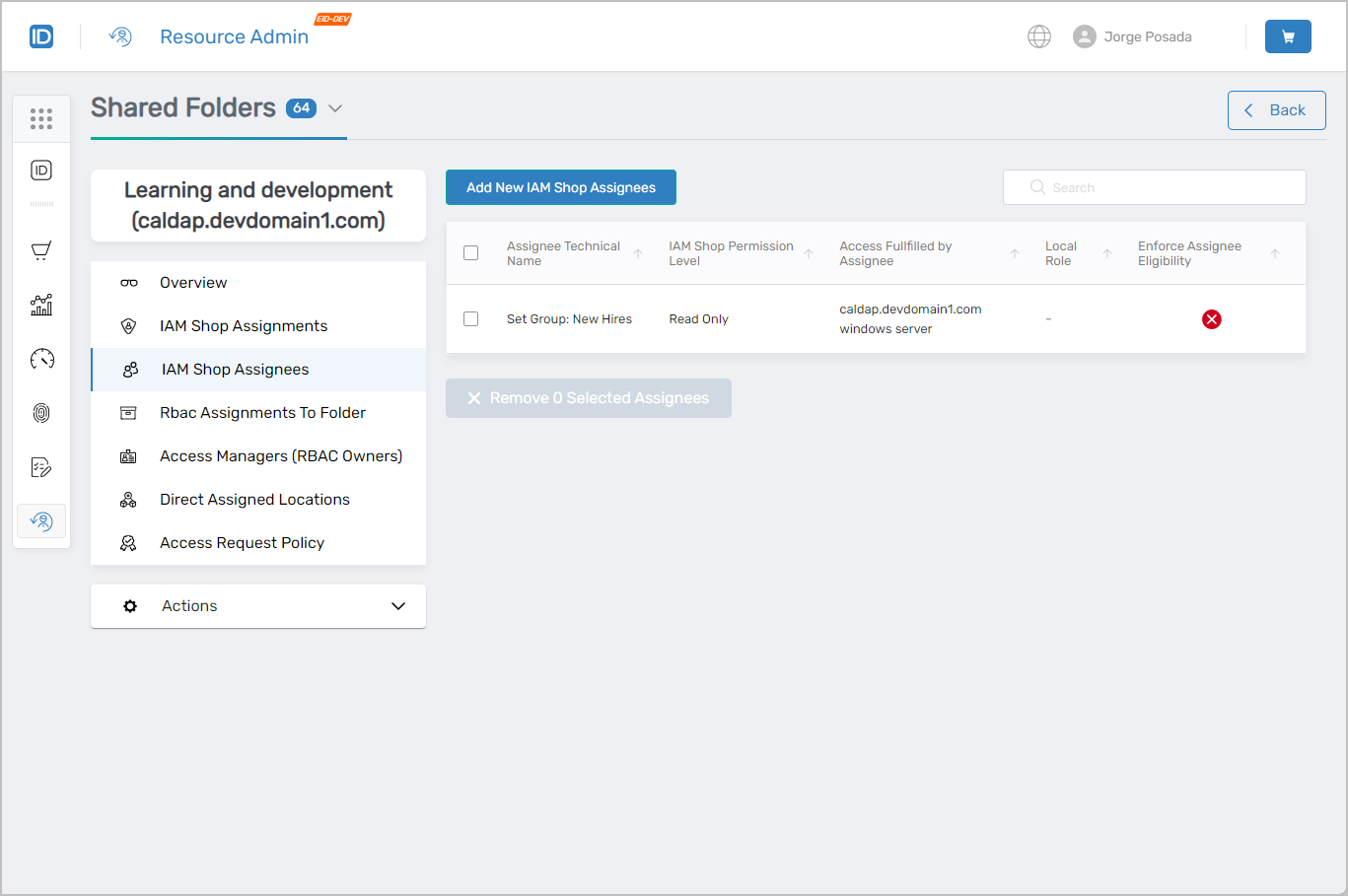This screenshot has width=1348, height=896.
Task: Click Add New IAM Shop Assignees button
Action: [560, 186]
